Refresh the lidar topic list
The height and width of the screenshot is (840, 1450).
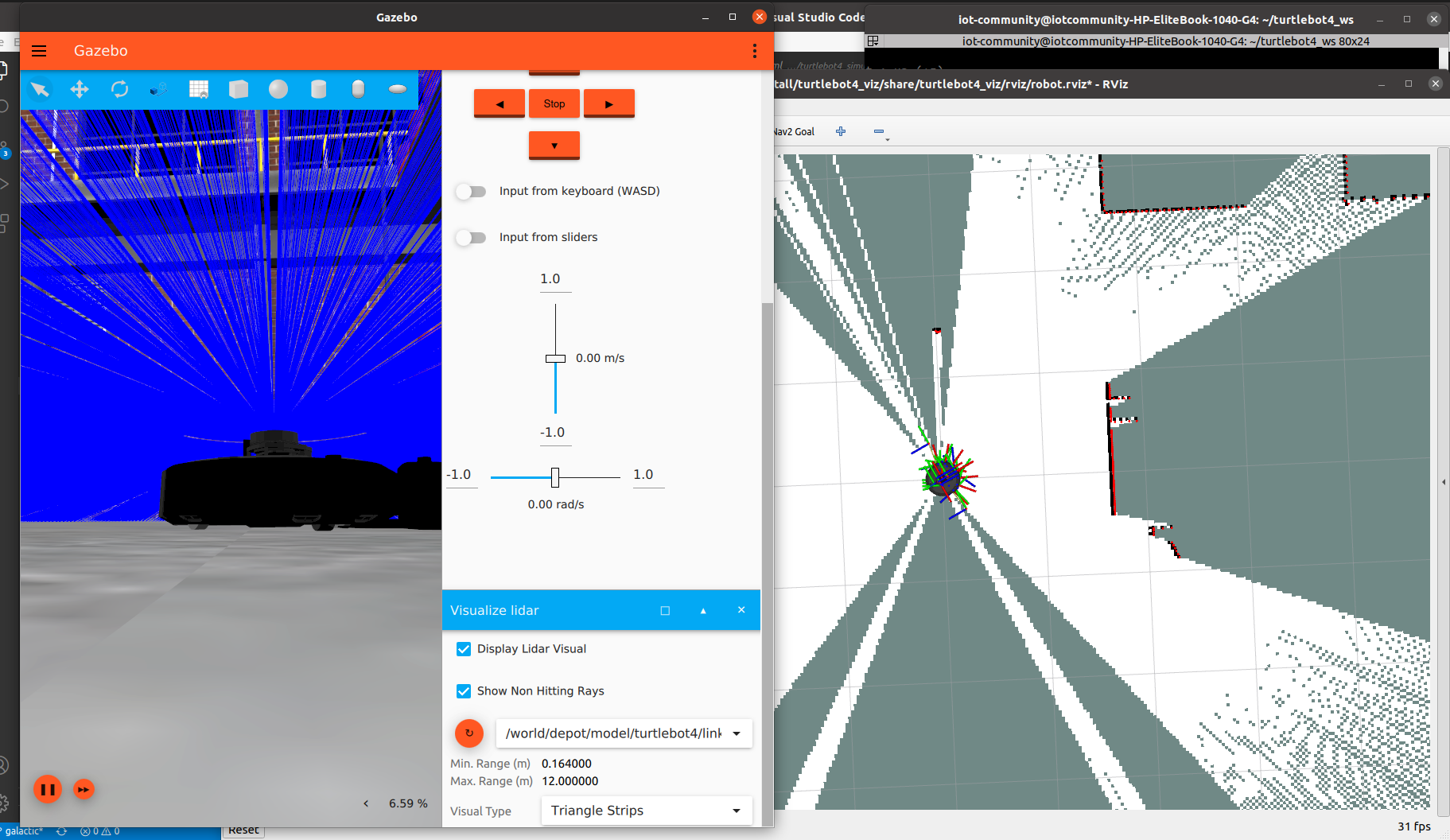(x=469, y=733)
